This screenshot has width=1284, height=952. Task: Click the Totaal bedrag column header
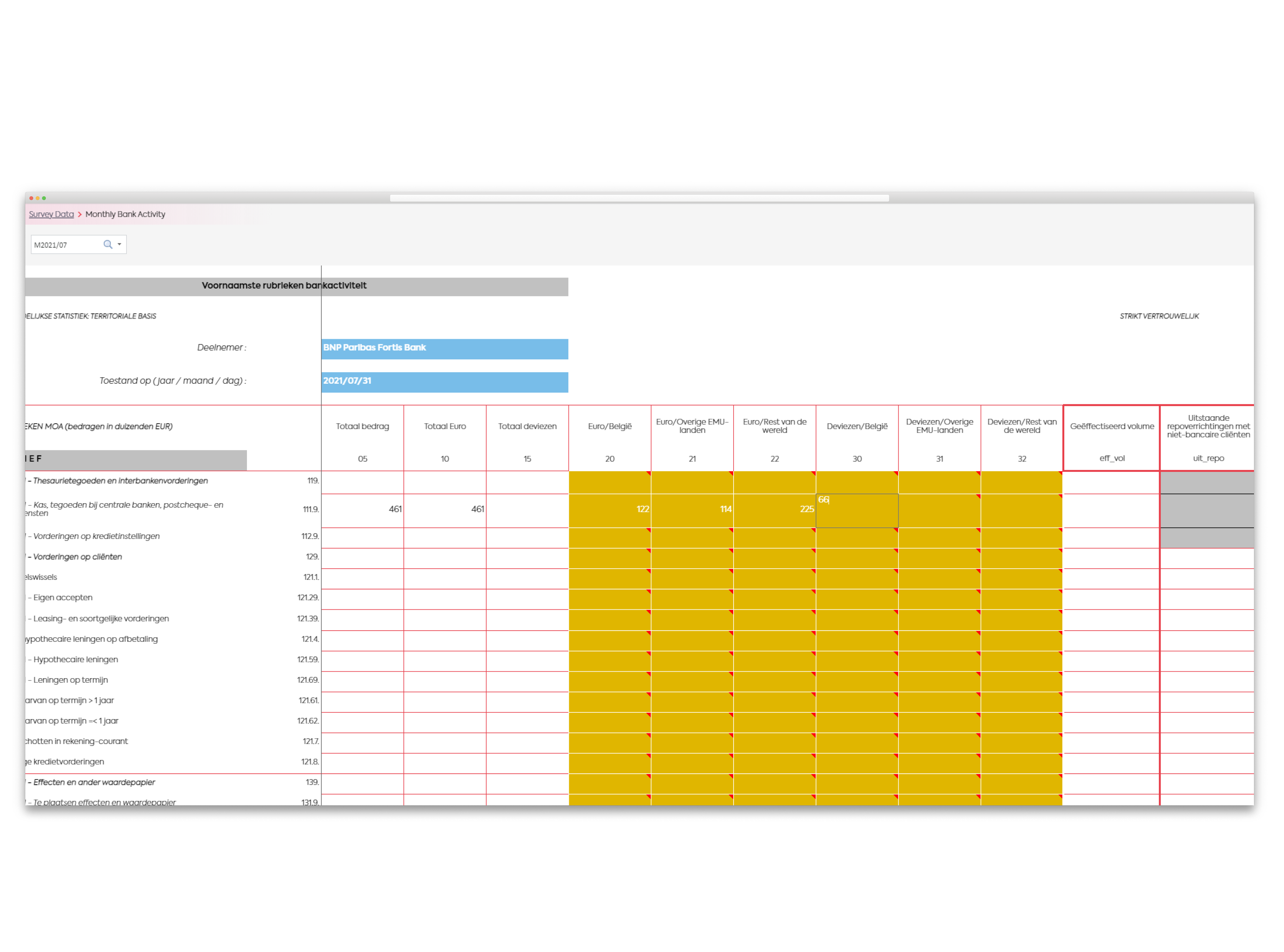362,426
